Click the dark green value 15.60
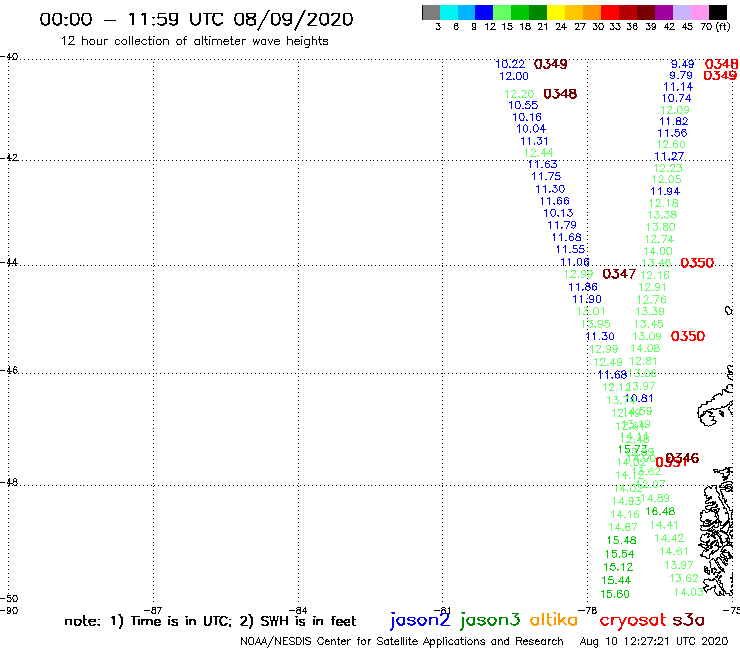Image resolution: width=740 pixels, height=650 pixels. tap(615, 594)
